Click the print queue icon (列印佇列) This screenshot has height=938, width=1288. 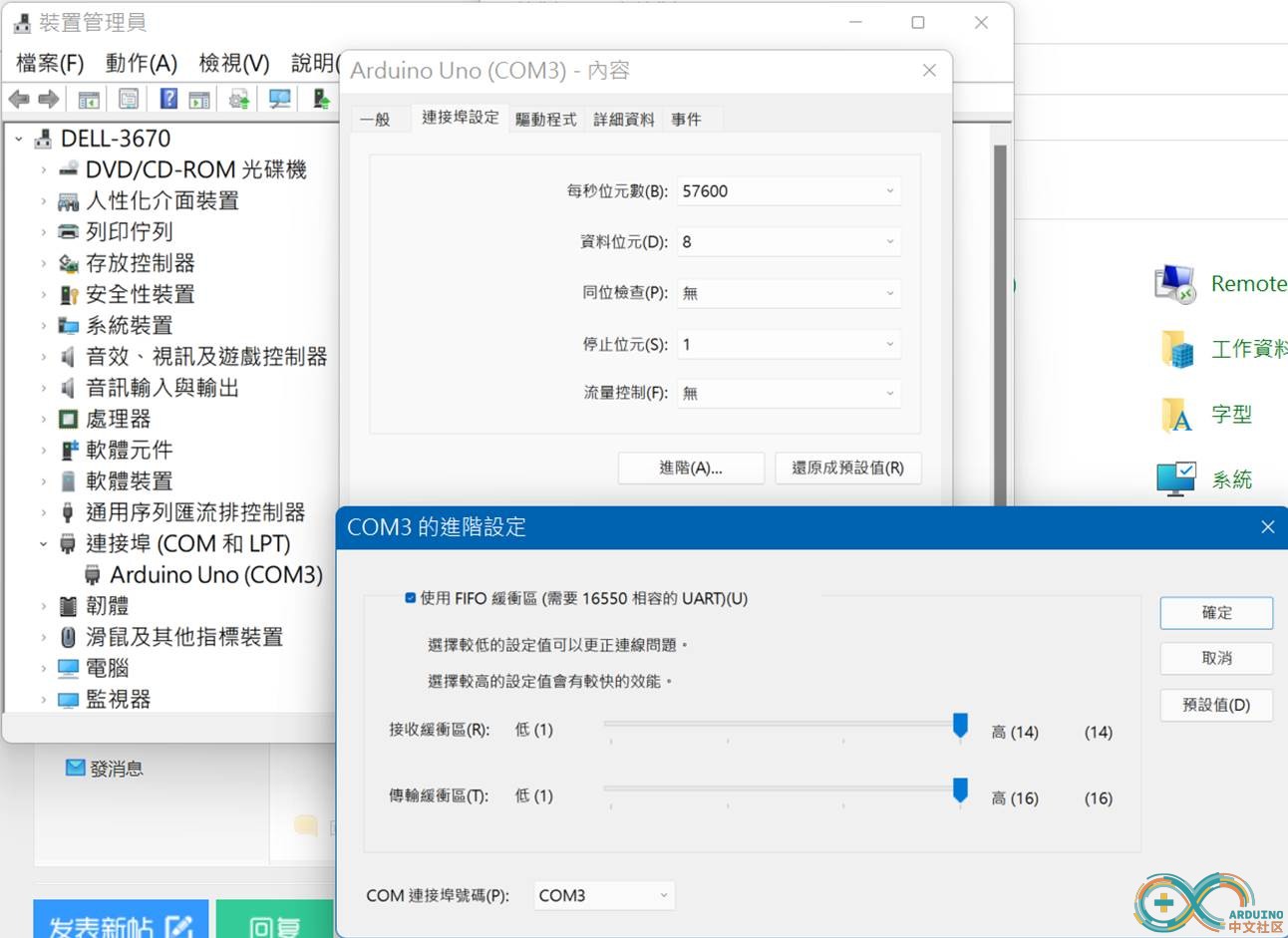point(68,232)
